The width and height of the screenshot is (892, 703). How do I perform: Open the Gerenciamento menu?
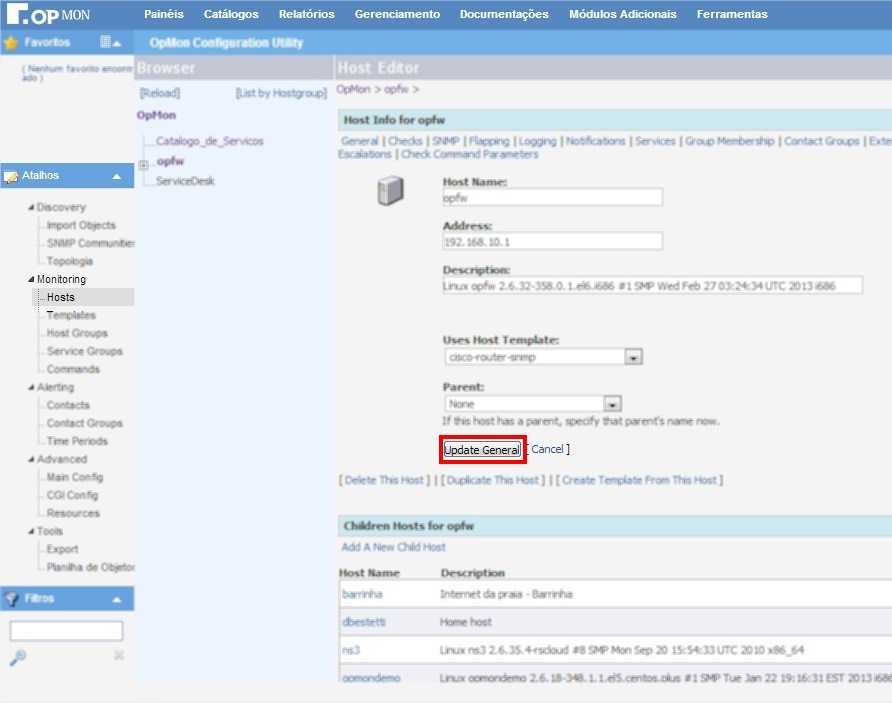pos(397,14)
